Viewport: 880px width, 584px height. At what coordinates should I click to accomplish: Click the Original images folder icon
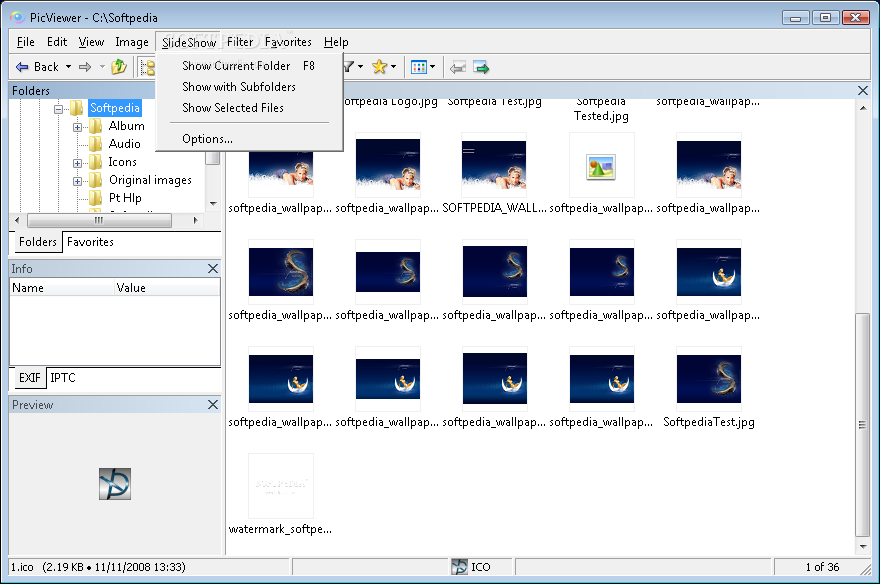pos(95,180)
